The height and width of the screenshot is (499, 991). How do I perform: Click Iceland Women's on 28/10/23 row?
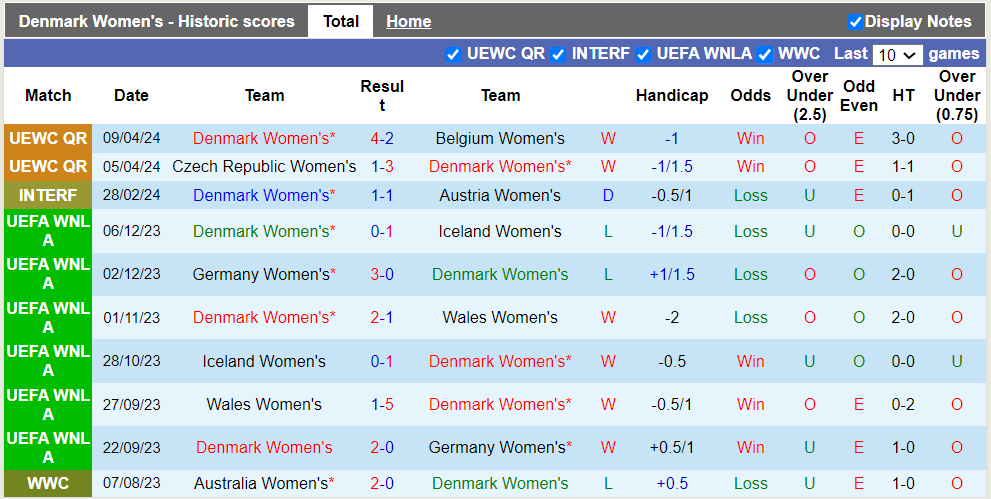point(264,361)
